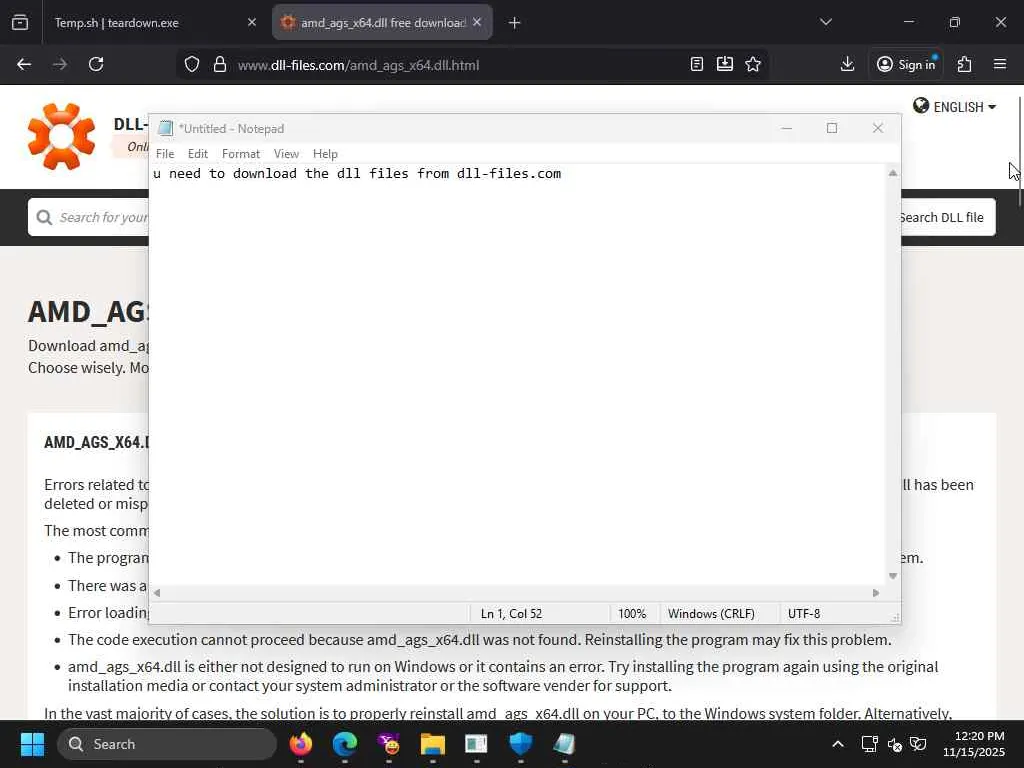Click Notepad vertical scroll up arrow
1024x768 pixels.
[x=893, y=173]
